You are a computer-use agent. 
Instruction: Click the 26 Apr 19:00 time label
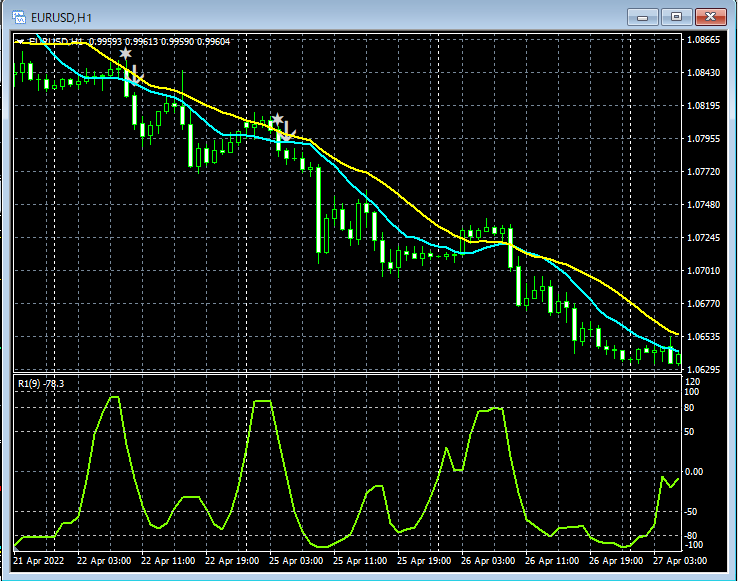[x=616, y=561]
